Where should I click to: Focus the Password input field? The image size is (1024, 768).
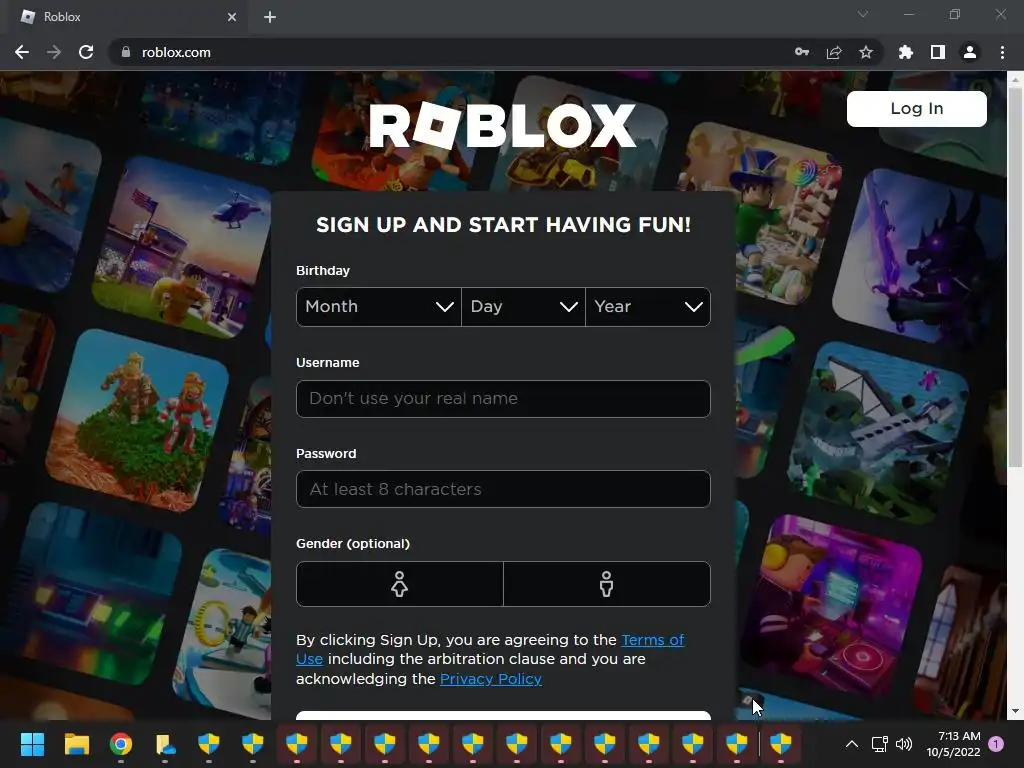pyautogui.click(x=503, y=489)
